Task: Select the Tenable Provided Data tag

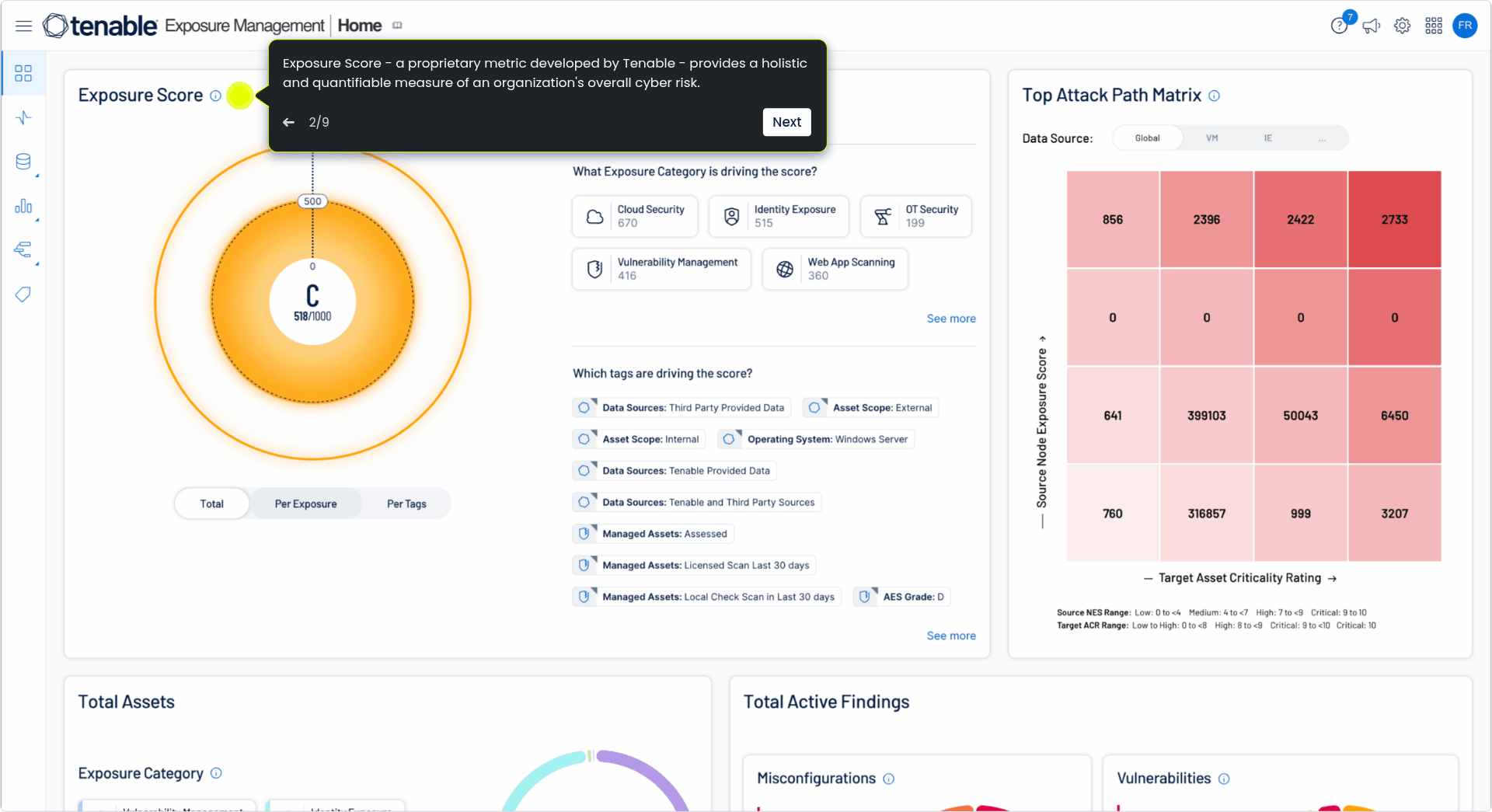Action: click(675, 471)
